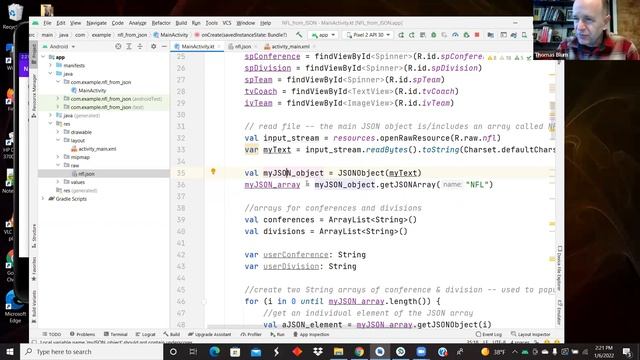Click Expand All icon in Project panel

coord(129,47)
